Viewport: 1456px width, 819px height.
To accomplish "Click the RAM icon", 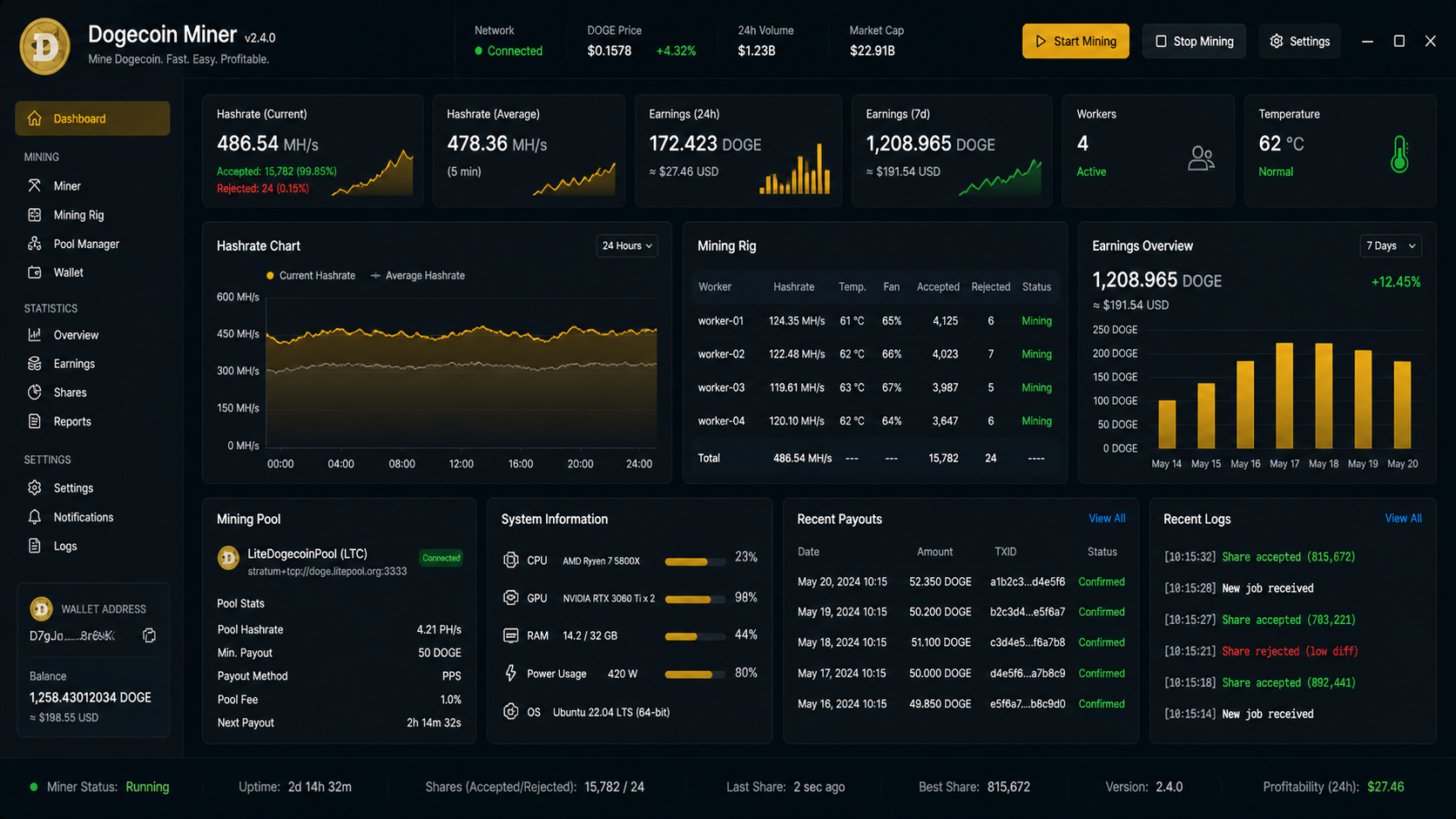I will 511,635.
